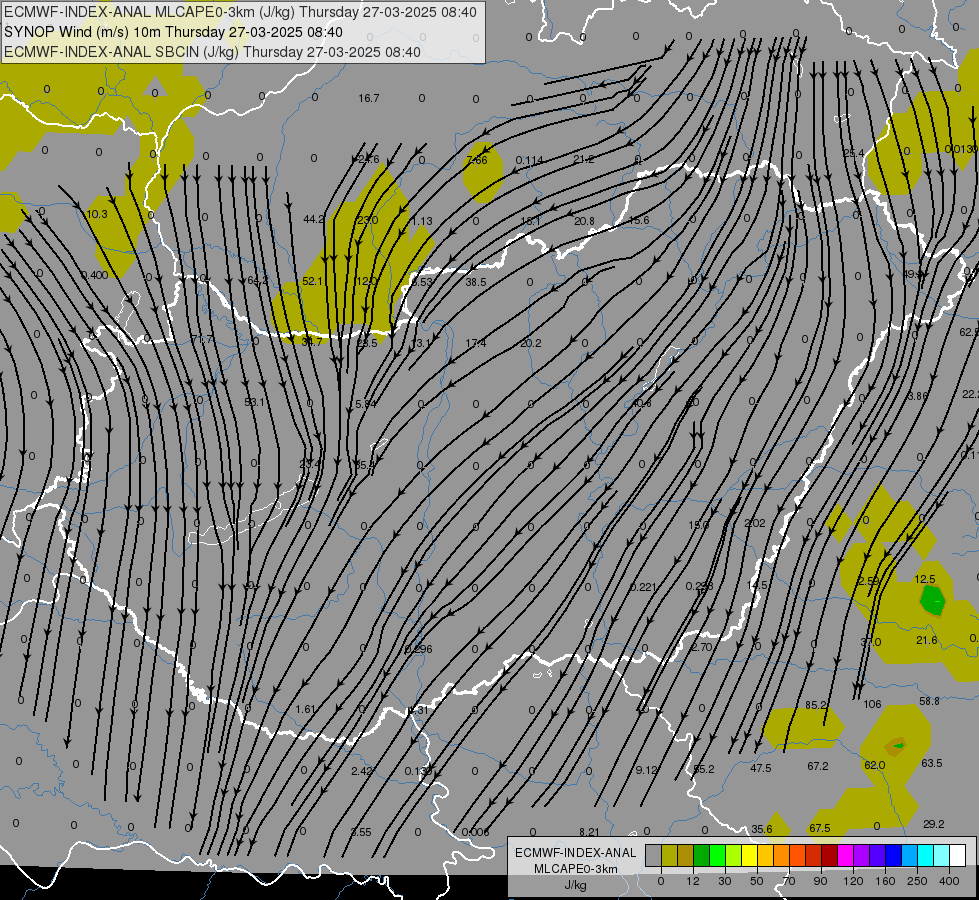The width and height of the screenshot is (979, 900).
Task: Select the pure blue legend swatch
Action: click(x=894, y=855)
